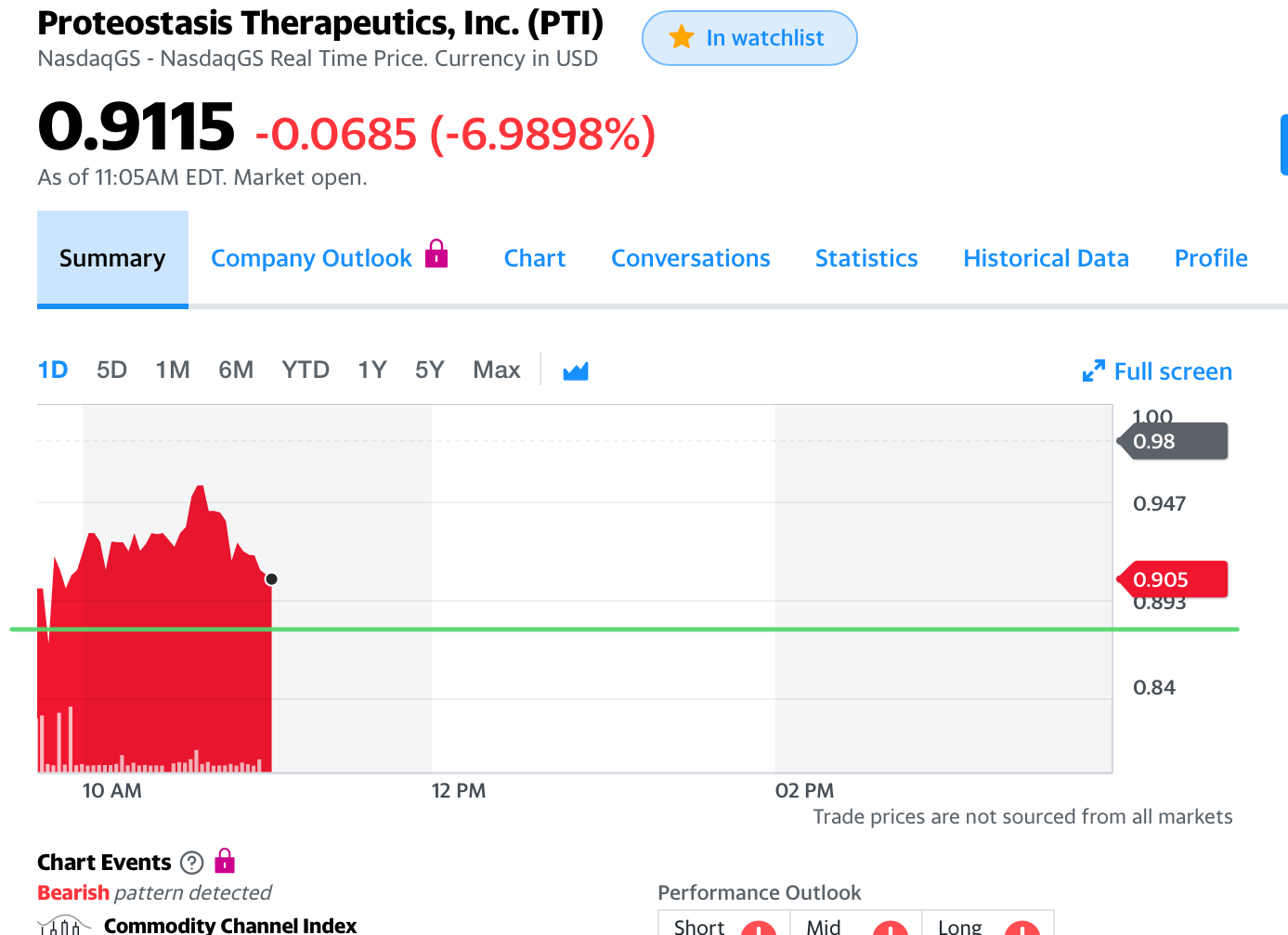Open the Chart Events help question mark
Viewport: 1288px width, 935px height.
[191, 863]
